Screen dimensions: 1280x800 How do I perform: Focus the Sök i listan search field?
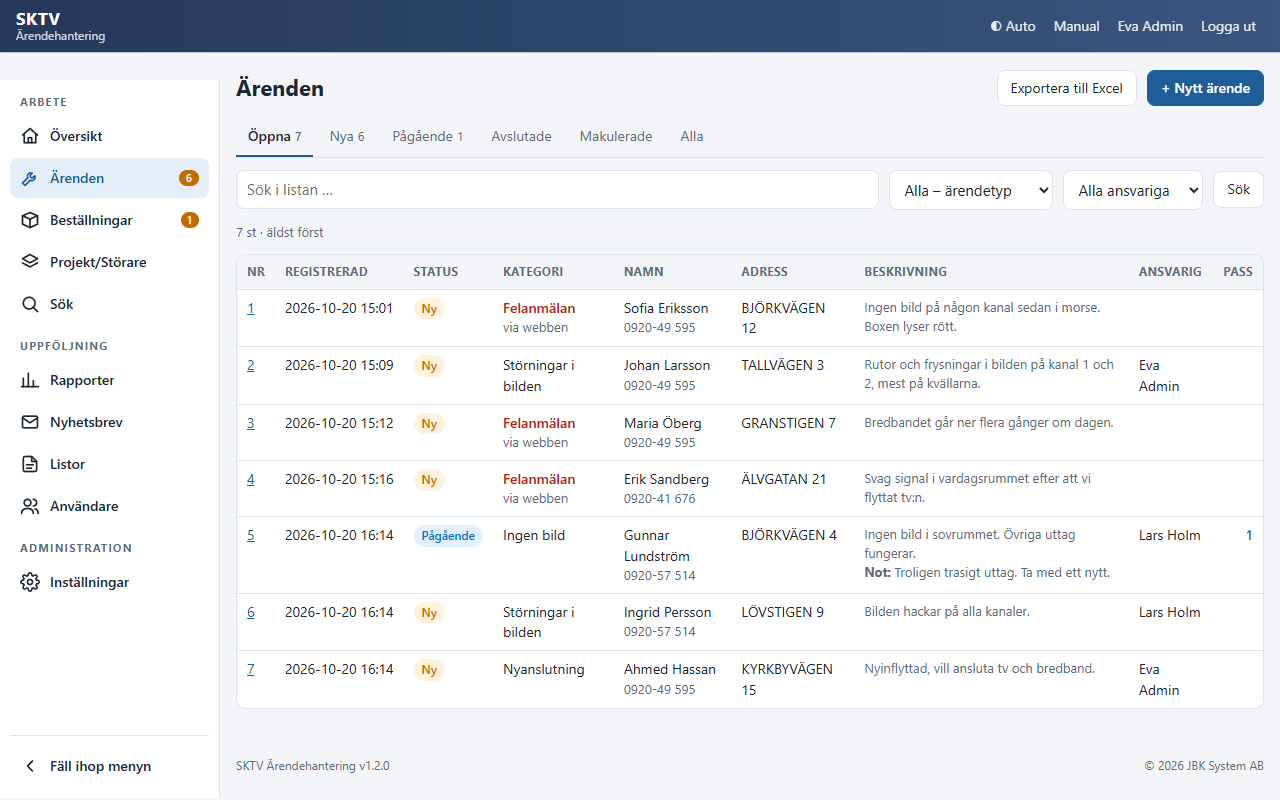[557, 190]
